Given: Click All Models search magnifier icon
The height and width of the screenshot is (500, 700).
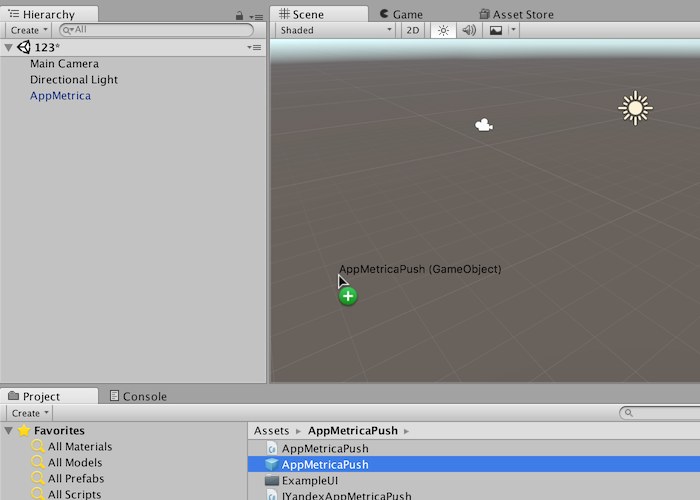Looking at the screenshot, I should pos(38,462).
